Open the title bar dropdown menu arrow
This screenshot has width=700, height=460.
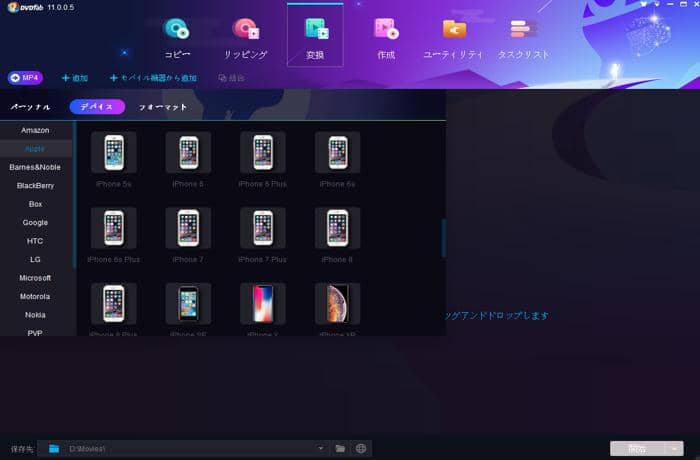coord(657,4)
